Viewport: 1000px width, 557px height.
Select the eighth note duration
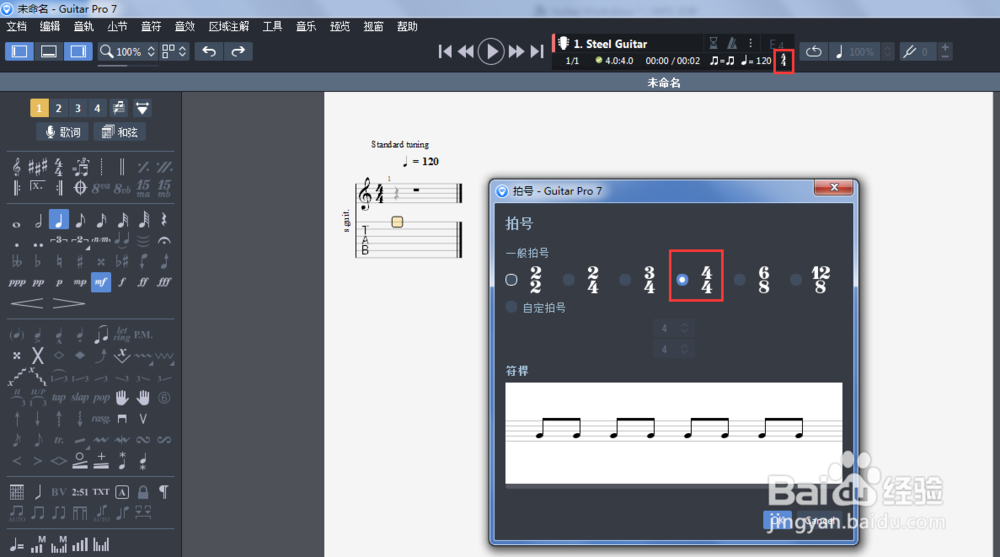coord(80,221)
